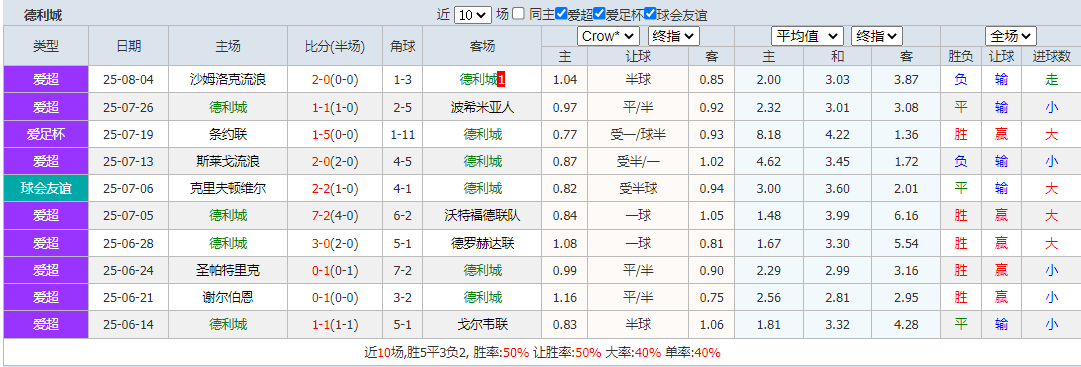Click the 爱足杯 type cell
1081x367 pixels.
[x=46, y=135]
